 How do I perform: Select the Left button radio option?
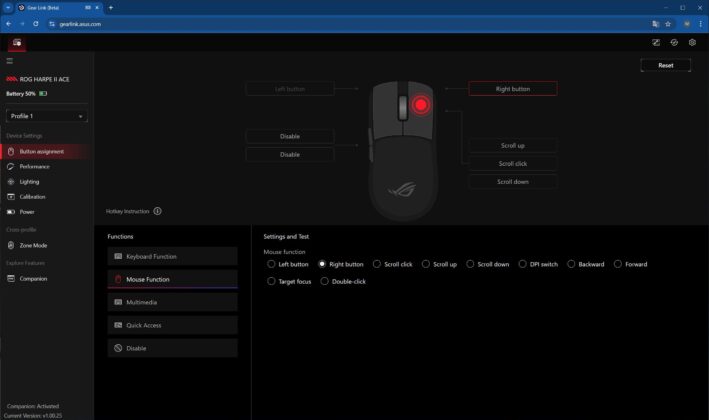271,264
